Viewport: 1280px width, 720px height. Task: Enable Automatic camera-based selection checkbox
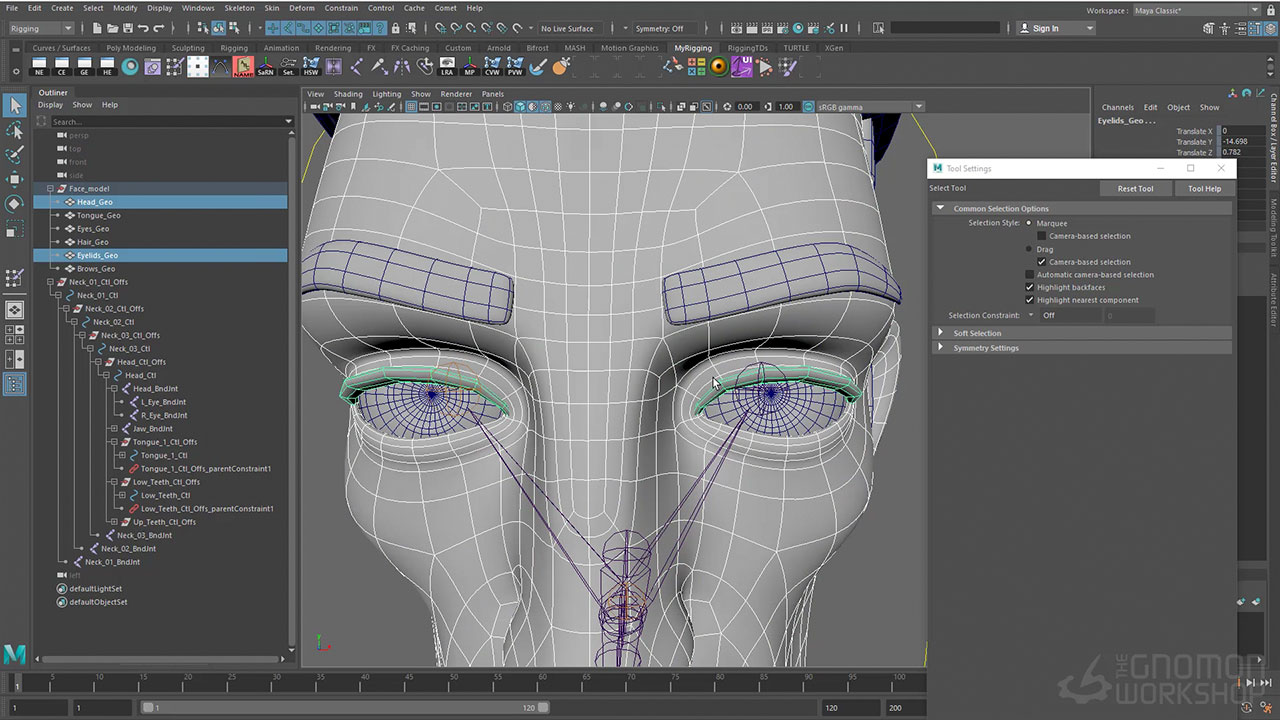click(1030, 275)
